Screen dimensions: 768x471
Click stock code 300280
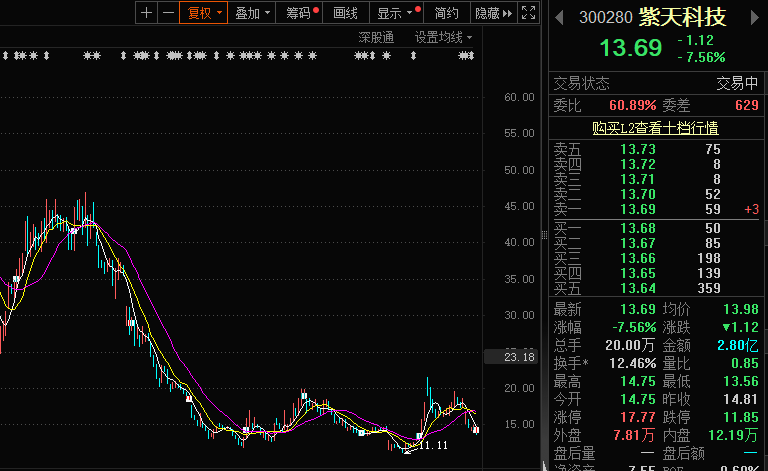tap(606, 18)
